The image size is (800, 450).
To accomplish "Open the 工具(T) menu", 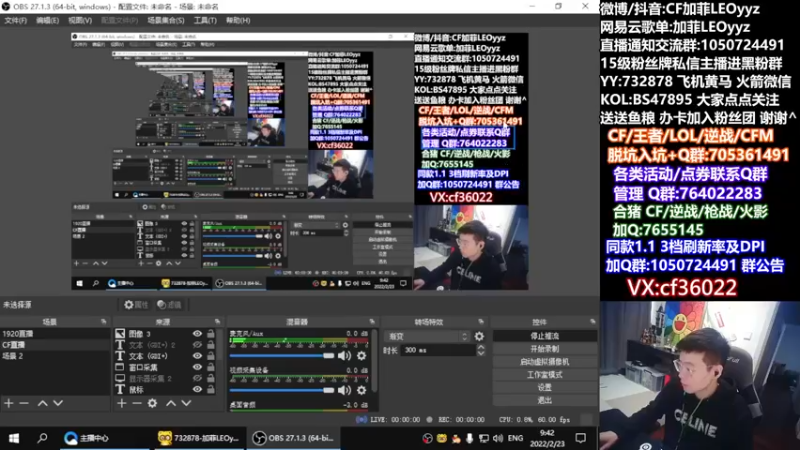I will point(205,20).
